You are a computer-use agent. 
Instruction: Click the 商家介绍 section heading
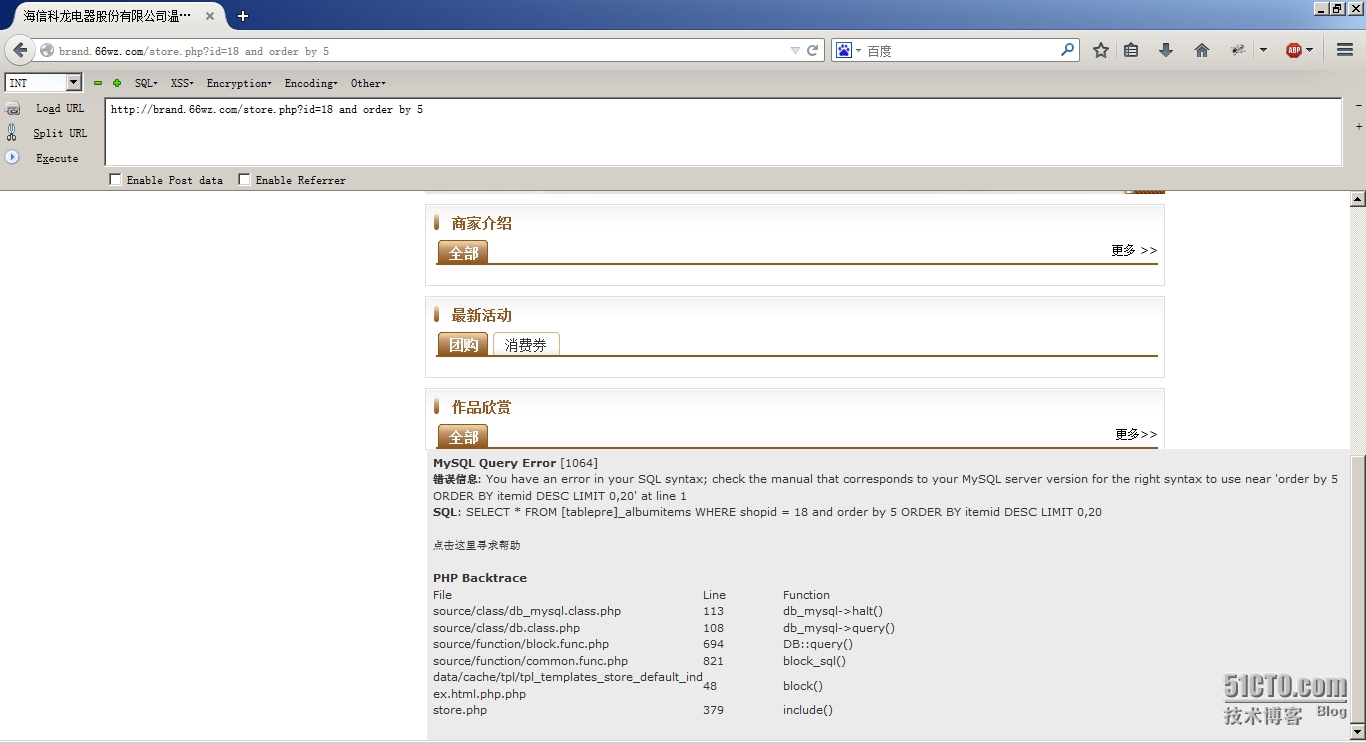coord(482,223)
